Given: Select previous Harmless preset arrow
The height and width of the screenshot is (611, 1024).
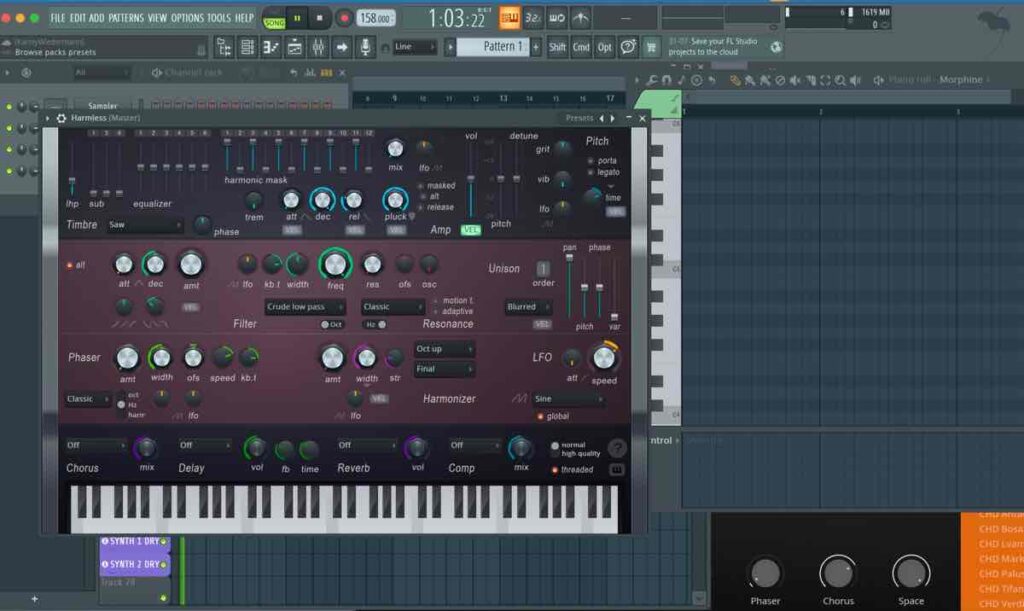Looking at the screenshot, I should [x=602, y=118].
